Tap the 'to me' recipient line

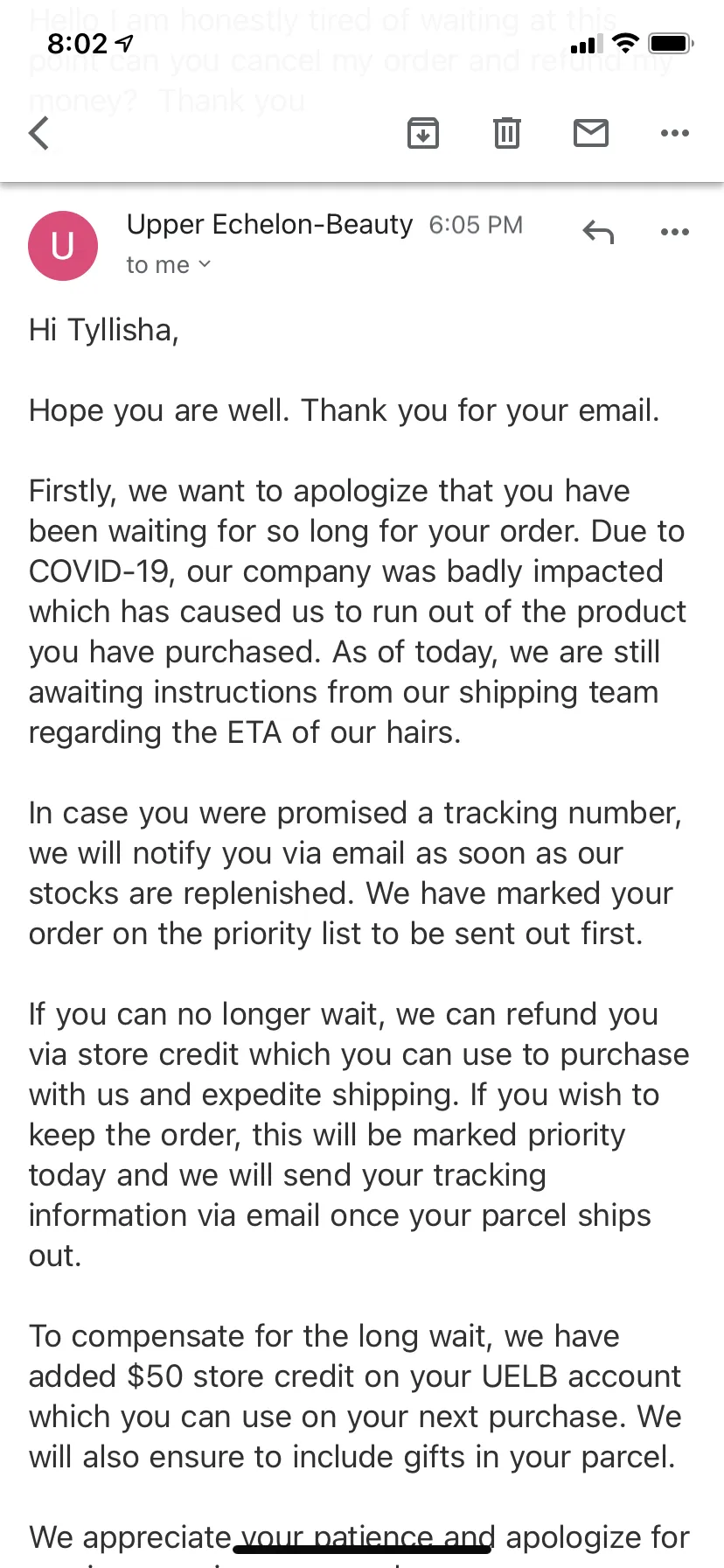[x=169, y=264]
